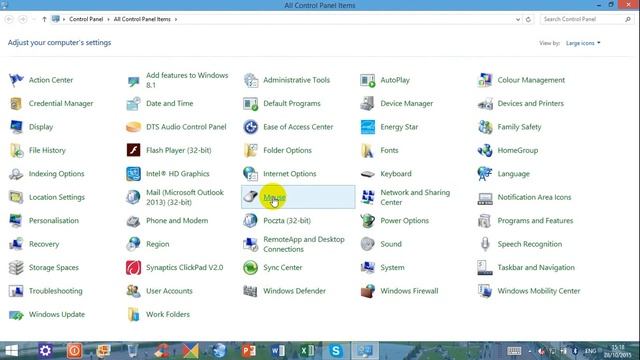Open the Language link
Image resolution: width=640 pixels, height=360 pixels.
coord(513,174)
